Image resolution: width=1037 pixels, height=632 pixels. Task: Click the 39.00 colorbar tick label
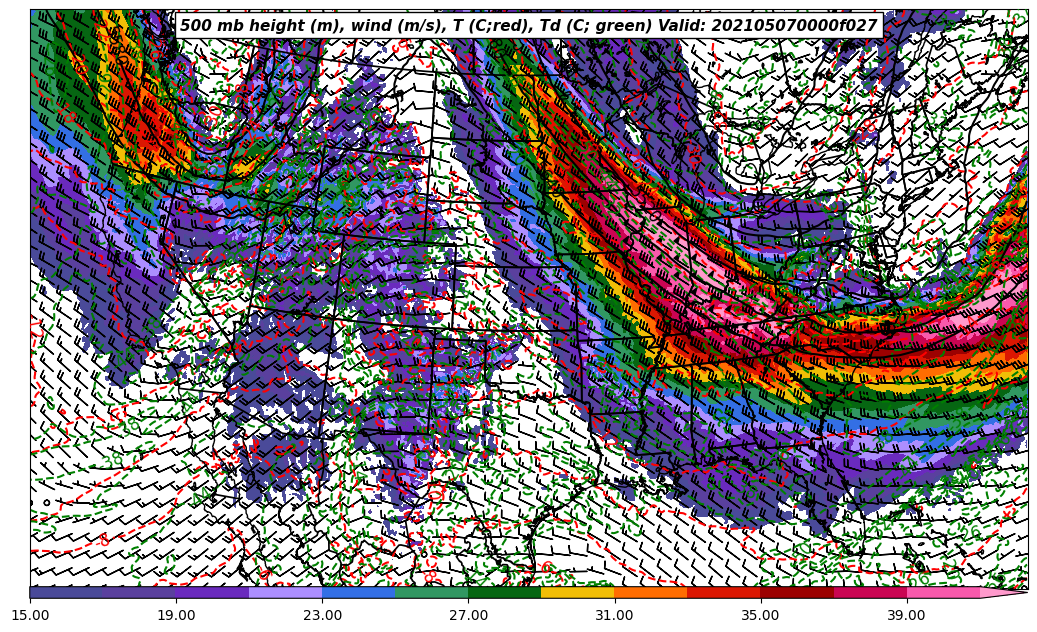907,615
